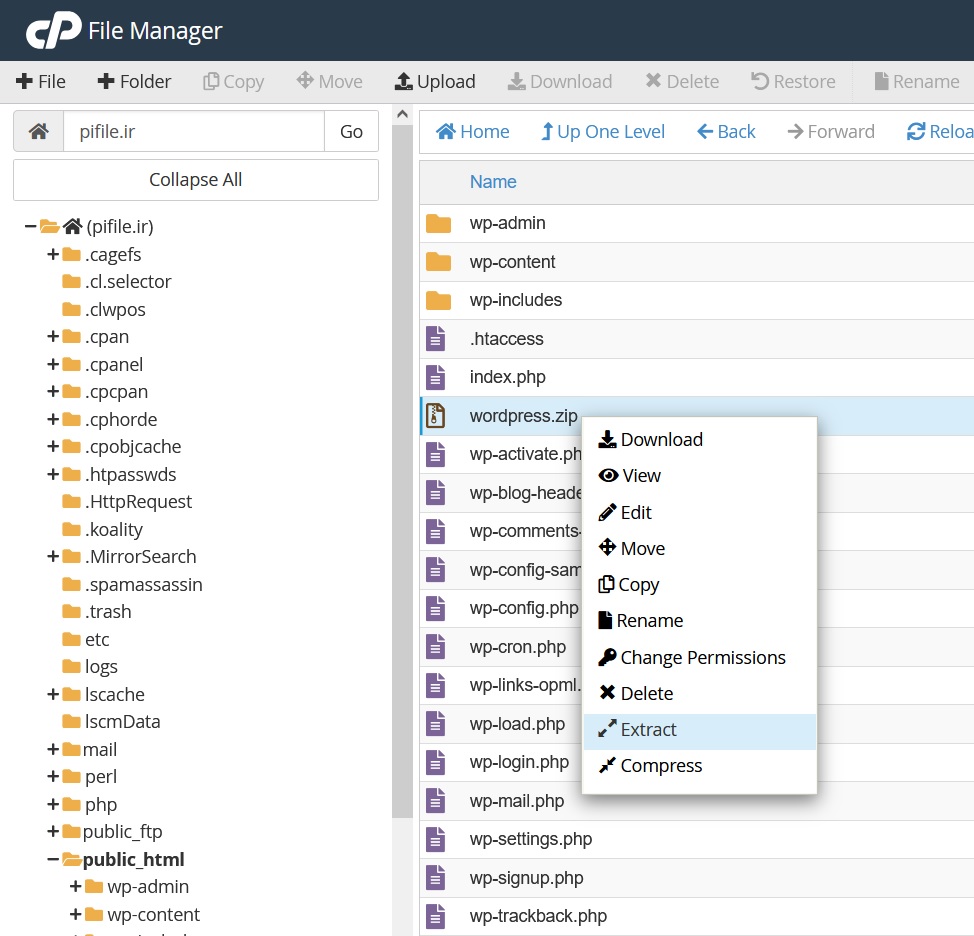Choose Delete from the context menu

click(699, 693)
